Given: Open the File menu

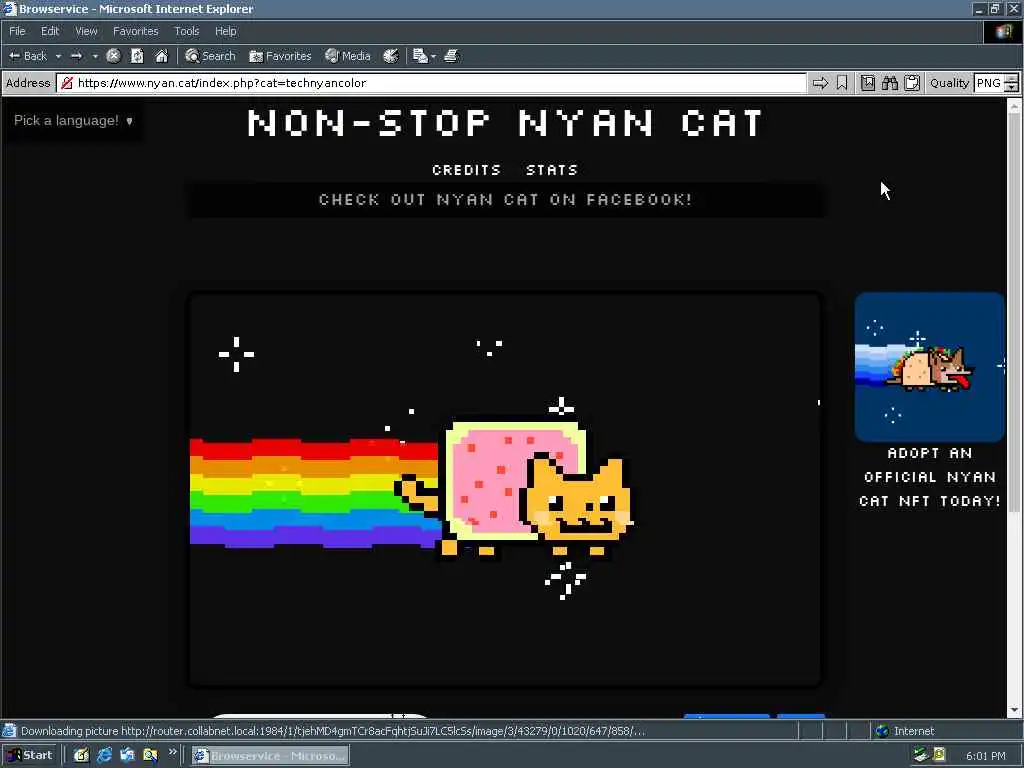Looking at the screenshot, I should click(17, 31).
